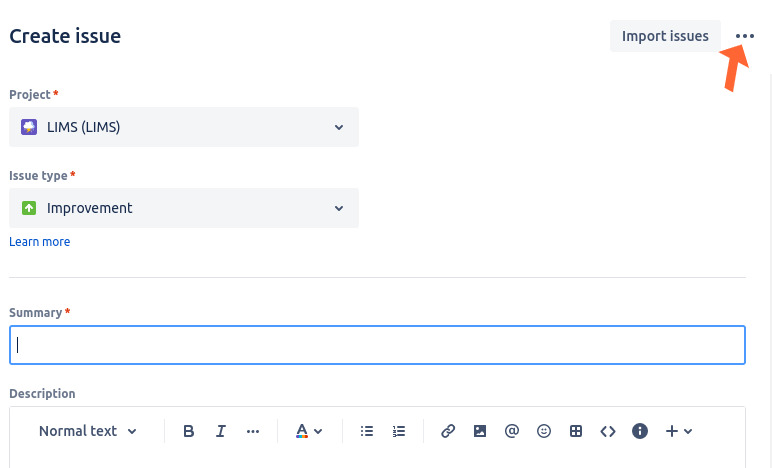The width and height of the screenshot is (772, 468).
Task: Insert a bullet list
Action: [x=367, y=431]
